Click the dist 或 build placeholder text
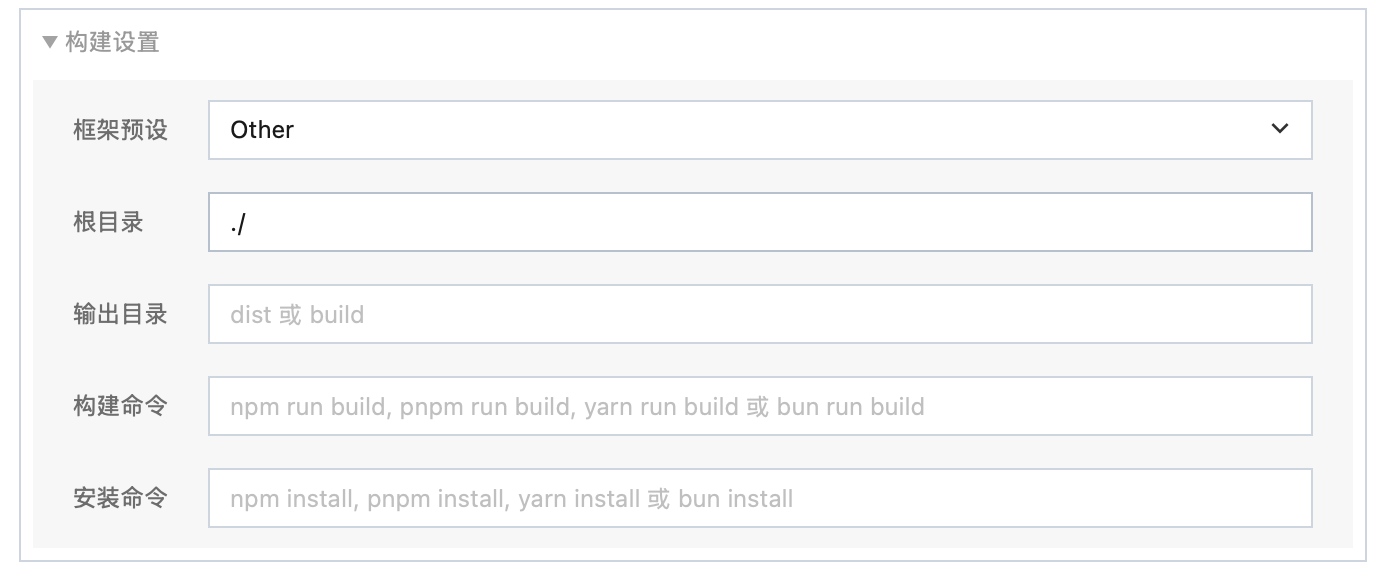 [297, 315]
